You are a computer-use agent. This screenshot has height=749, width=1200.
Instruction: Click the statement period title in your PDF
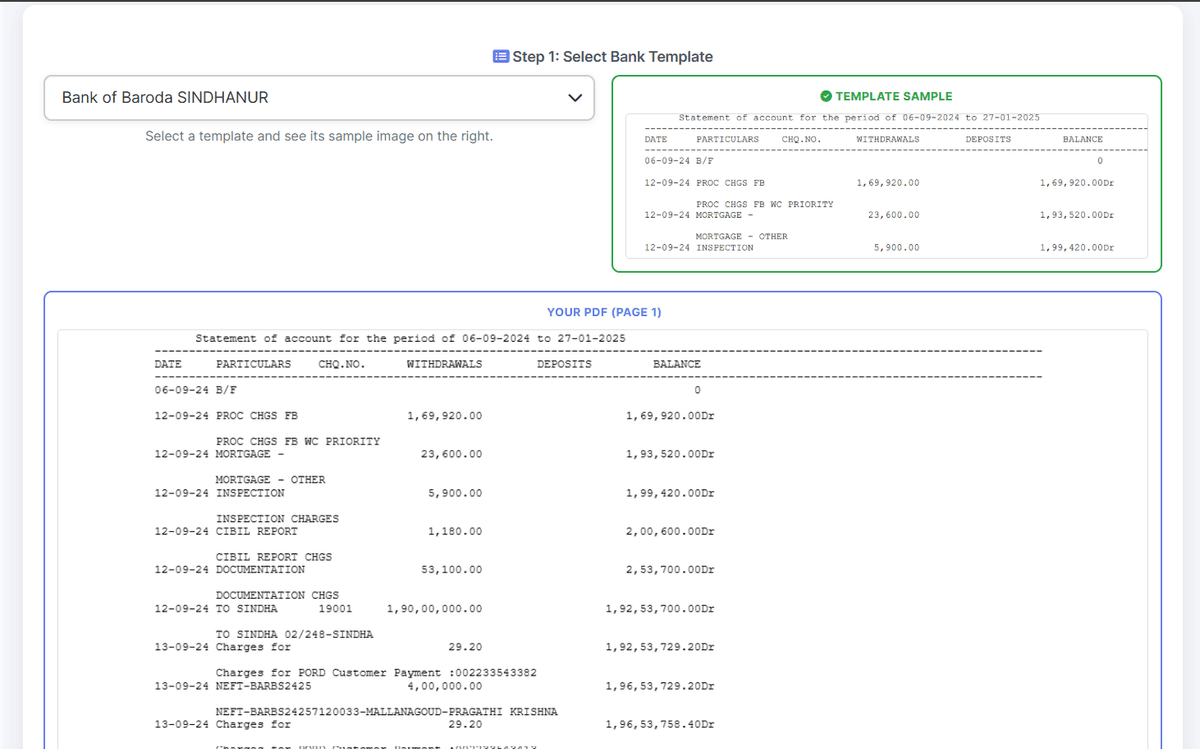tap(410, 339)
